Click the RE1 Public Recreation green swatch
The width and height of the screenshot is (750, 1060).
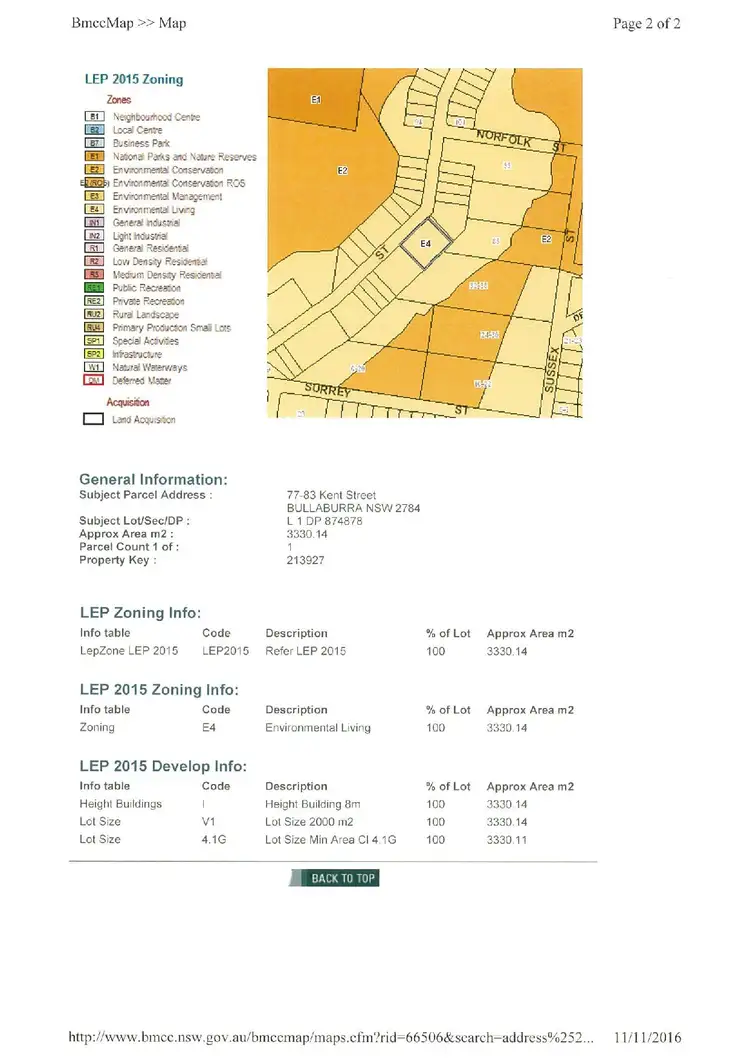tap(94, 288)
